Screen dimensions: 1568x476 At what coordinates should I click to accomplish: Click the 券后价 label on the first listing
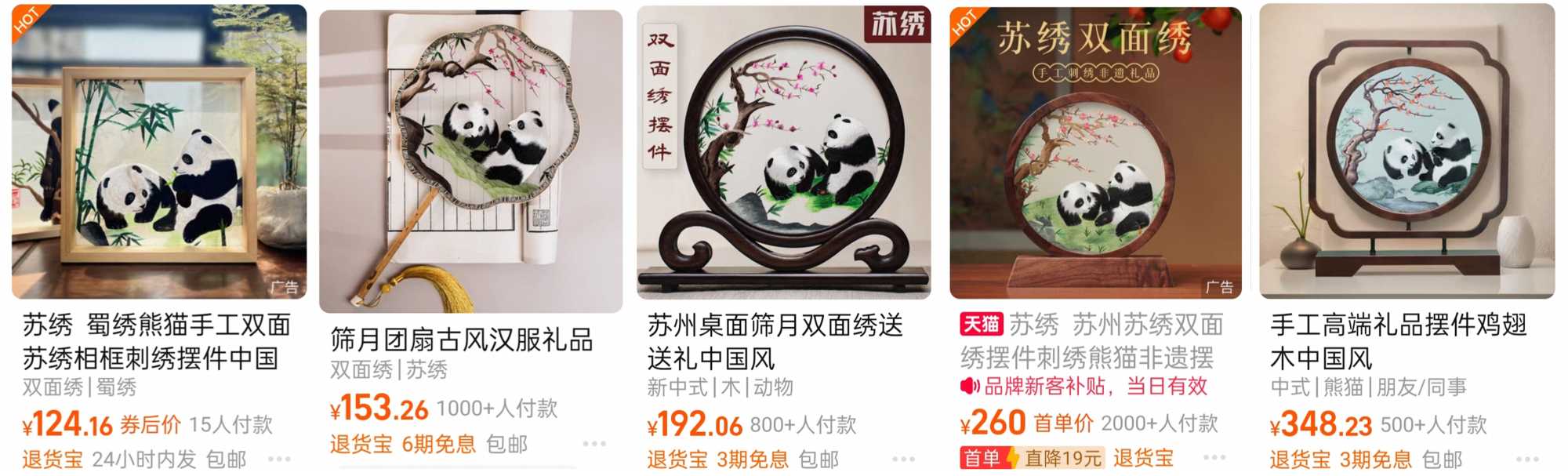(151, 425)
